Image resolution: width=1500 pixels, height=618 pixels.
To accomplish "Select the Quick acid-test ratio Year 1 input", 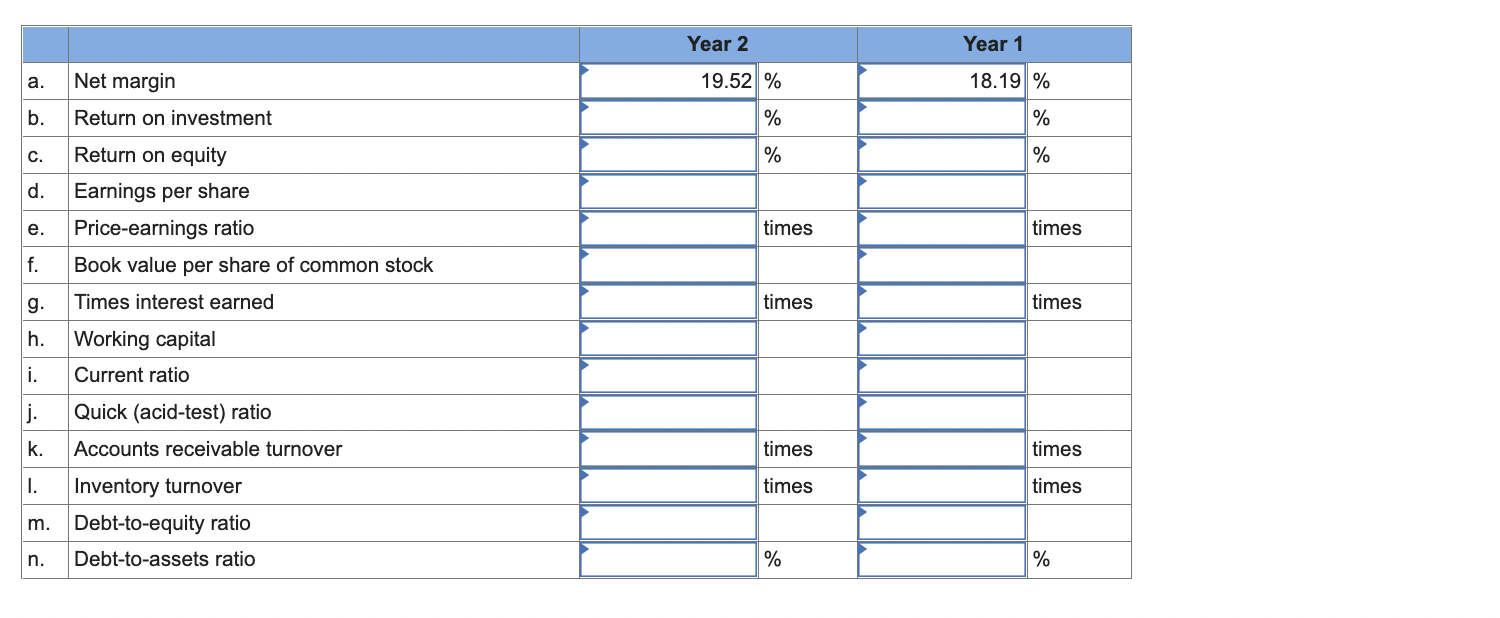I will coord(940,412).
